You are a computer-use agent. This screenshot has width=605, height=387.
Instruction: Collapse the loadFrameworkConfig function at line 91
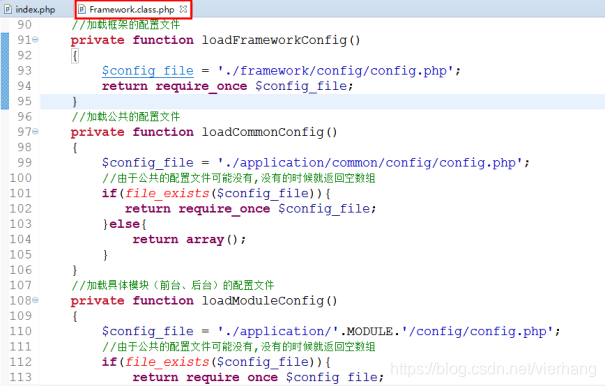[35, 39]
